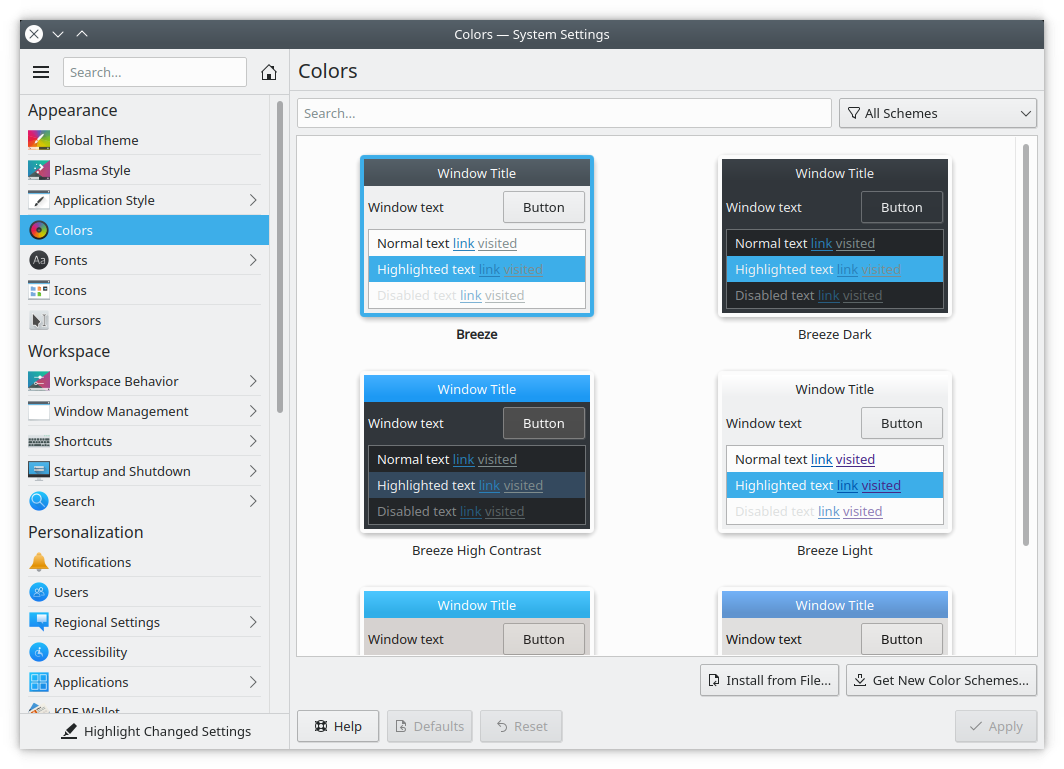Expand the Shortcuts chevron

pos(253,441)
